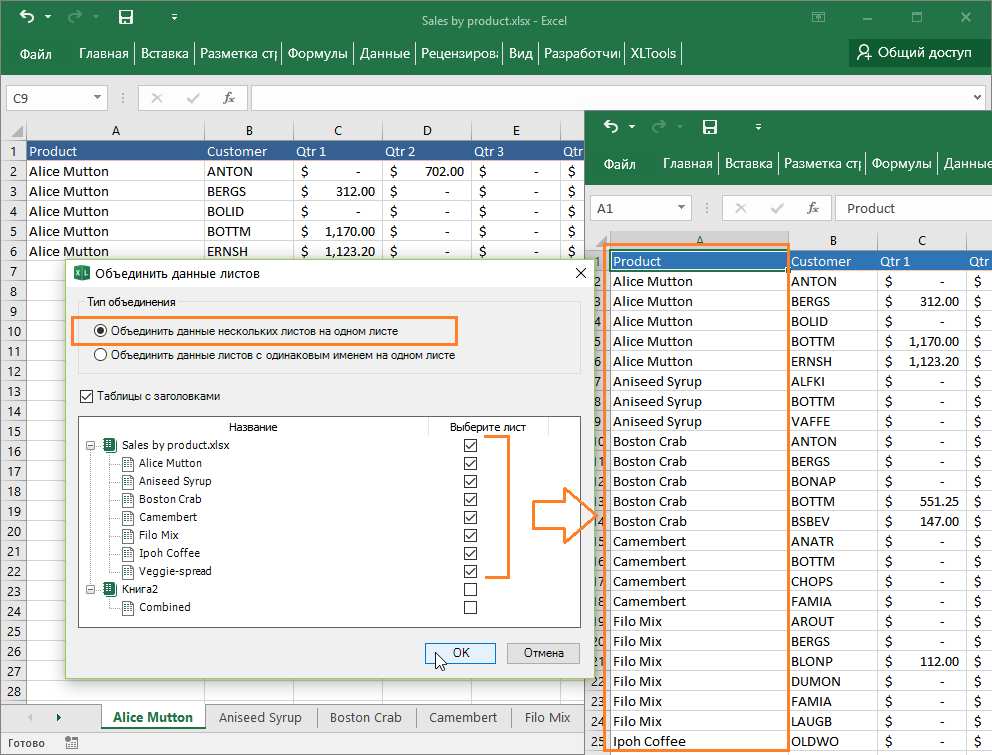Open the Name Box dropdown showing C9
The width and height of the screenshot is (992, 755).
(x=97, y=98)
